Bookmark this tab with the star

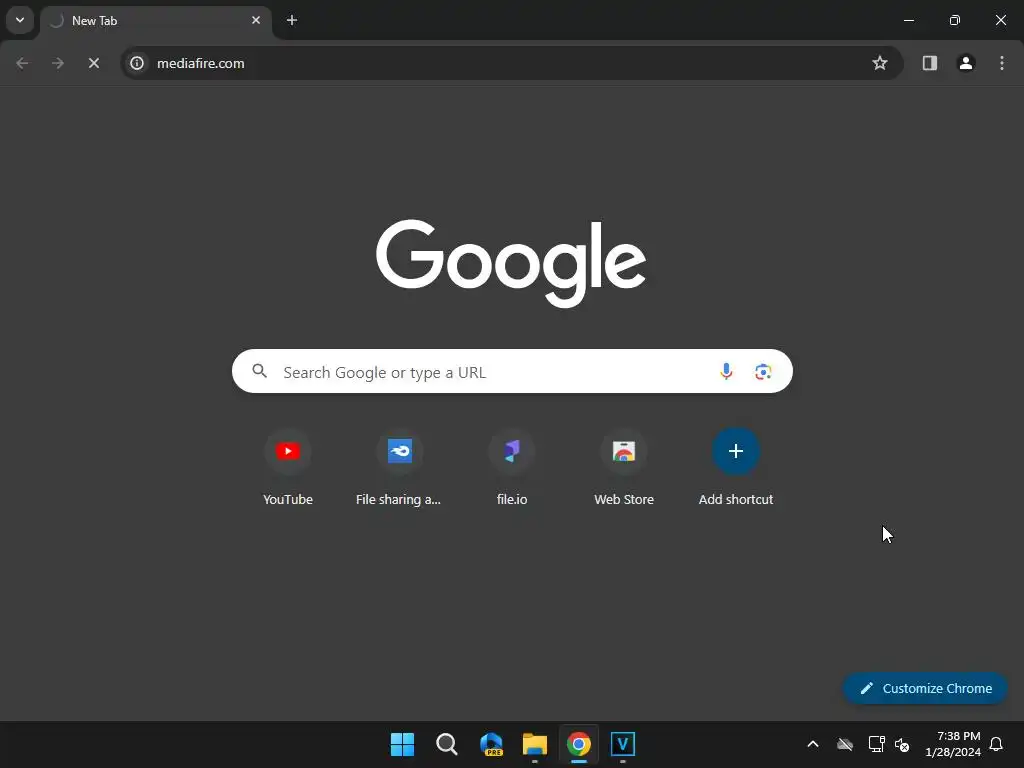pos(880,63)
